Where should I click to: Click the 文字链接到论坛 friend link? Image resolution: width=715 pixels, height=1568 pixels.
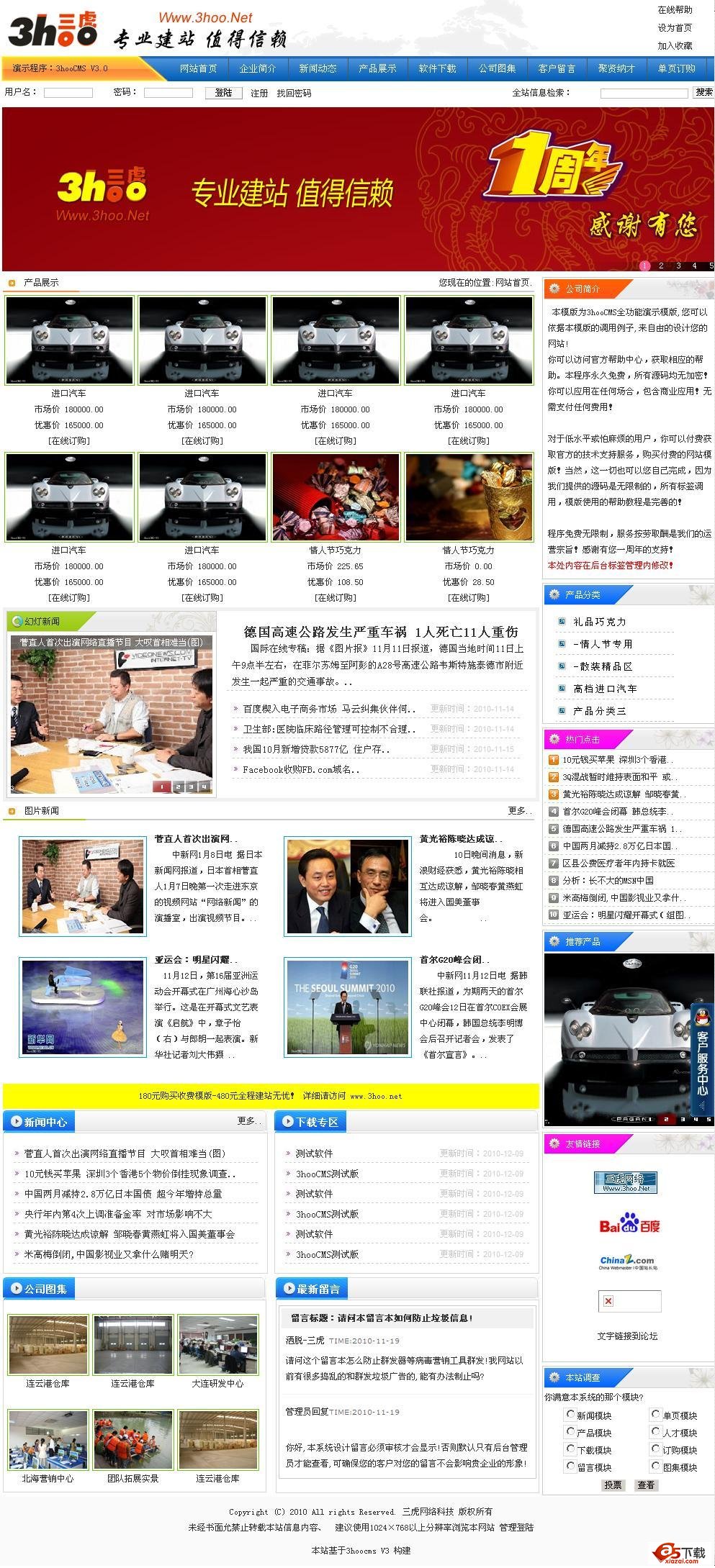627,1336
